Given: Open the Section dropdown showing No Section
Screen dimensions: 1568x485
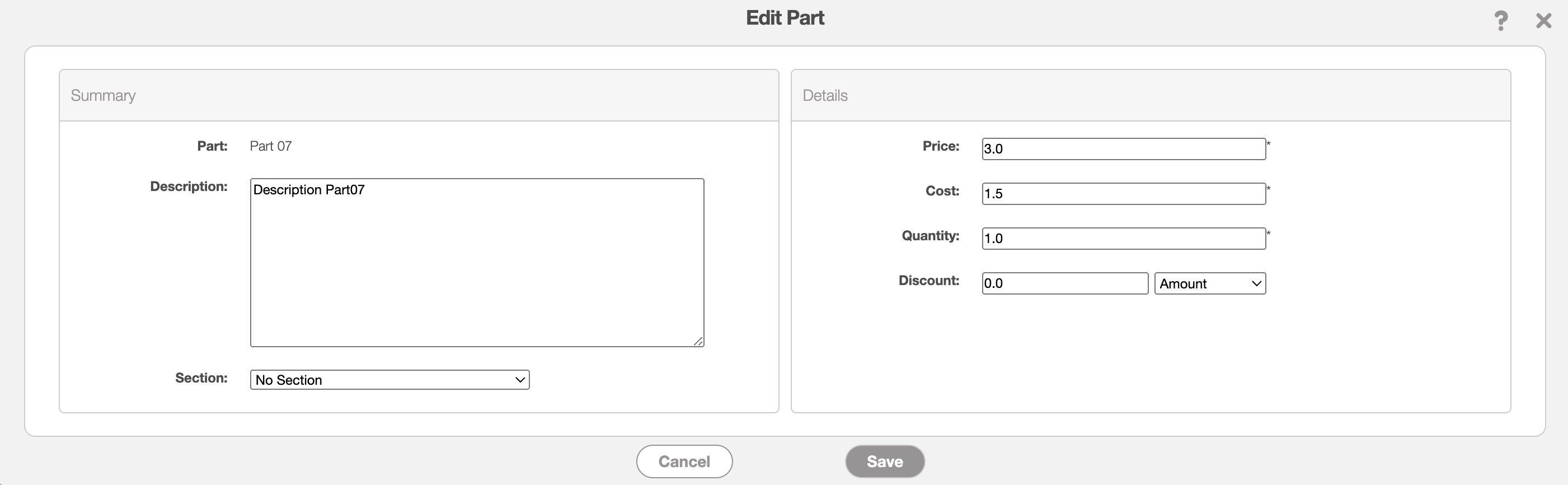Looking at the screenshot, I should (389, 380).
